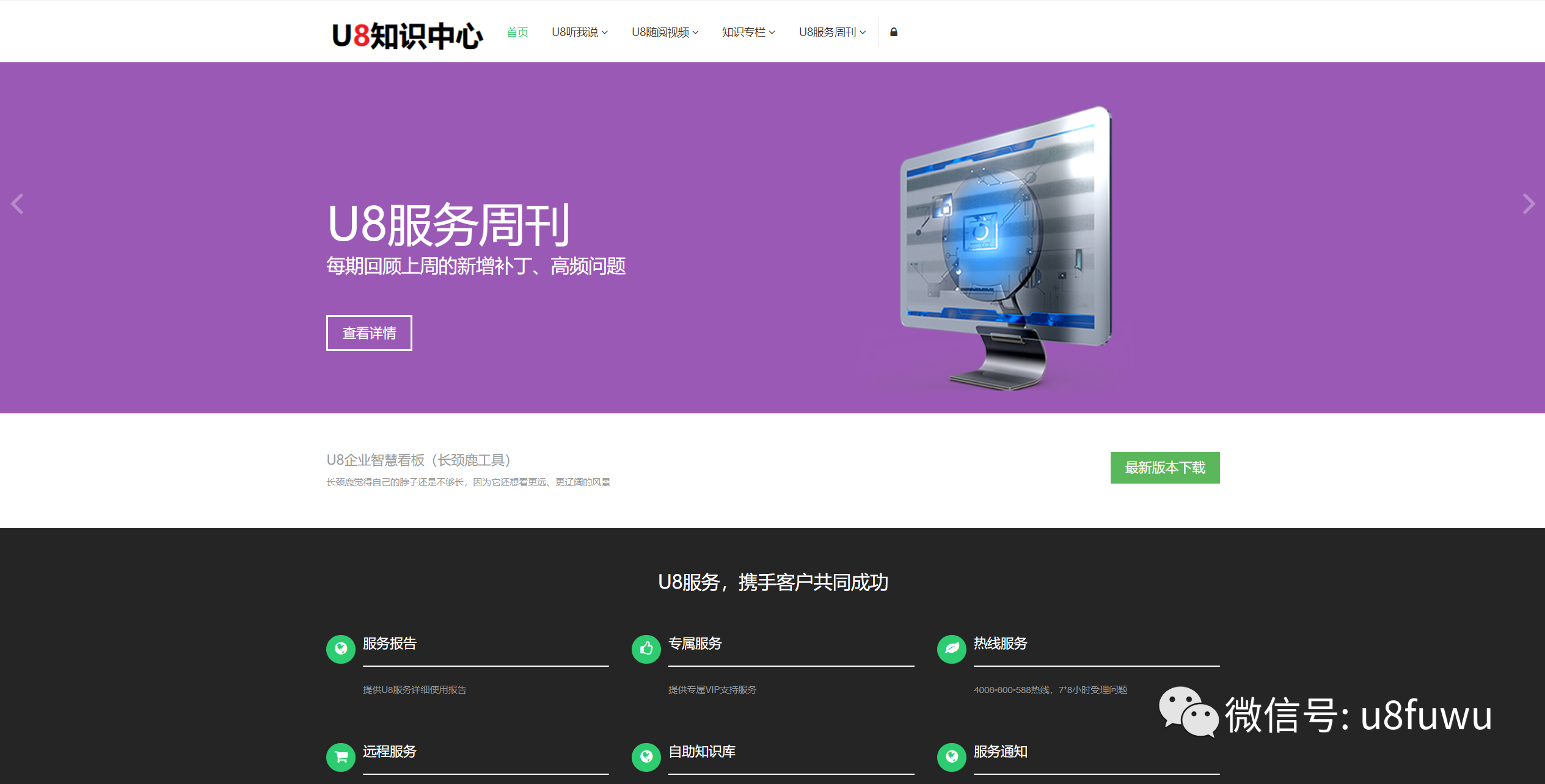Viewport: 1545px width, 784px height.
Task: Click the text 提供U8服务详细使用报告
Action: point(415,690)
